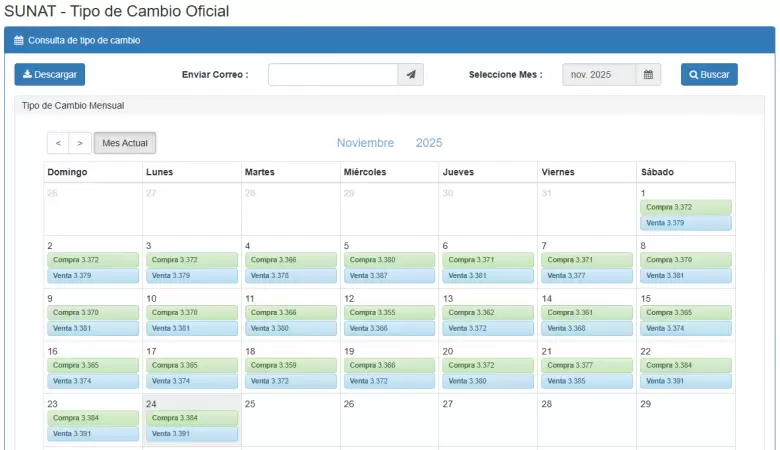780x450 pixels.
Task: Click the Viernes column header
Action: [x=558, y=172]
